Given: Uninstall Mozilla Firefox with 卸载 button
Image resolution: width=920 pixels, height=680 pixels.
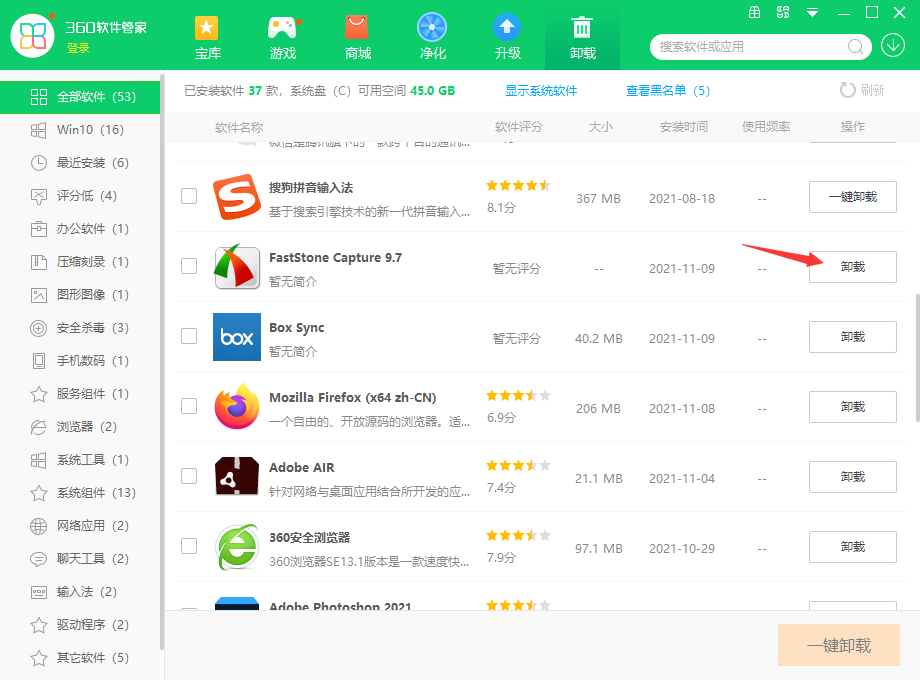Looking at the screenshot, I should click(853, 407).
